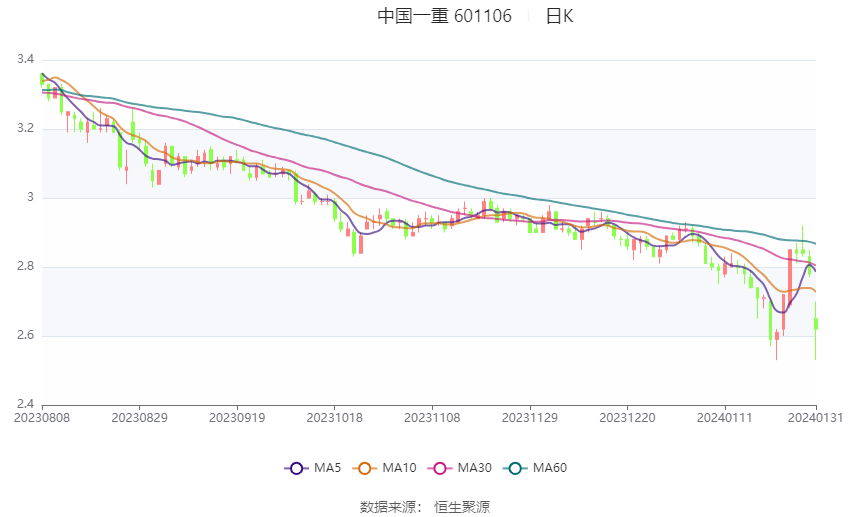This screenshot has width=850, height=517.
Task: Click the 恒生聚源 data source text
Action: (462, 507)
